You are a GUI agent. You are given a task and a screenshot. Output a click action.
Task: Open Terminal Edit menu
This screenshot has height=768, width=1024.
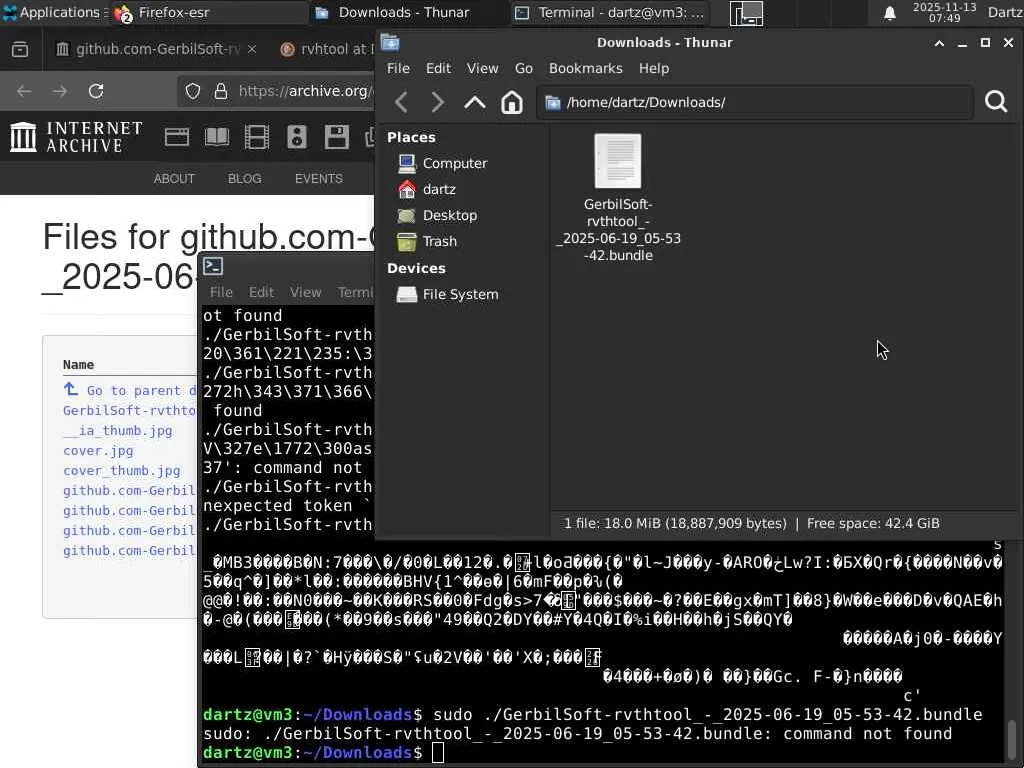tap(261, 293)
